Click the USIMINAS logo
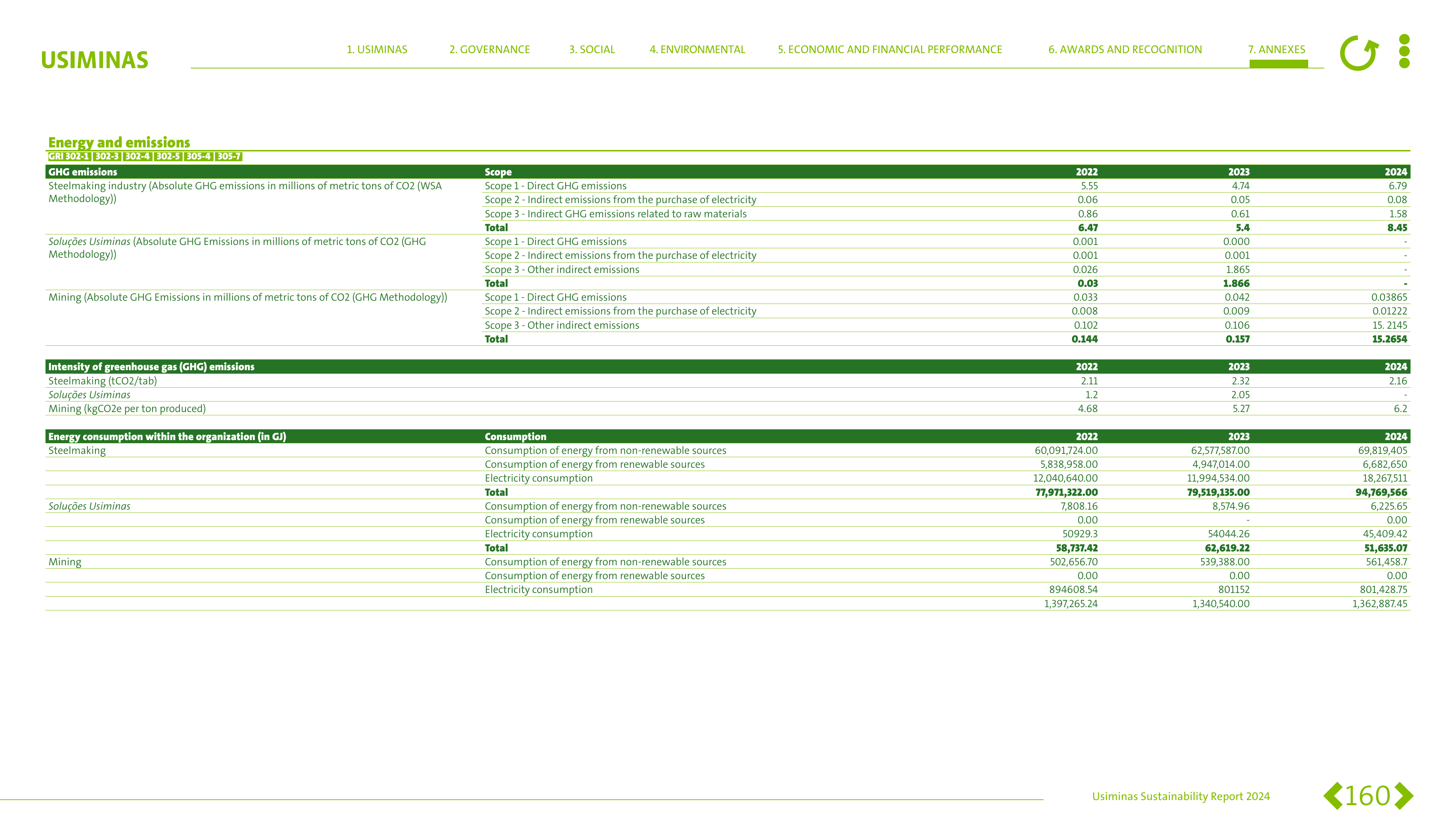Viewport: 1456px width, 819px height. tap(94, 60)
